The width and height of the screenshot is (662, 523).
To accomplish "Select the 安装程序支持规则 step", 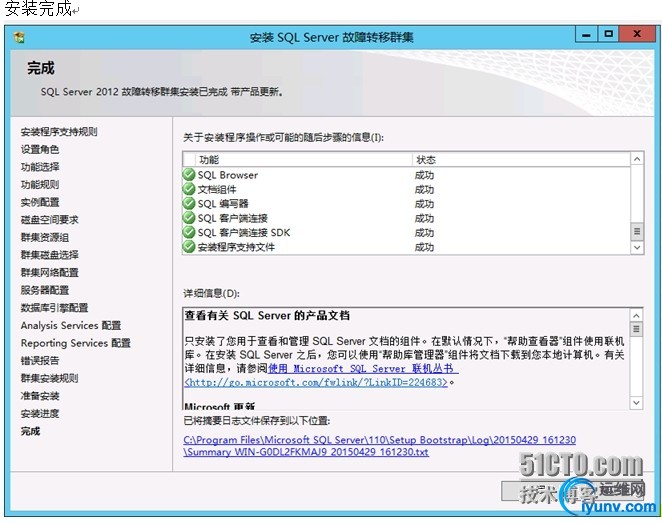I will [x=59, y=132].
